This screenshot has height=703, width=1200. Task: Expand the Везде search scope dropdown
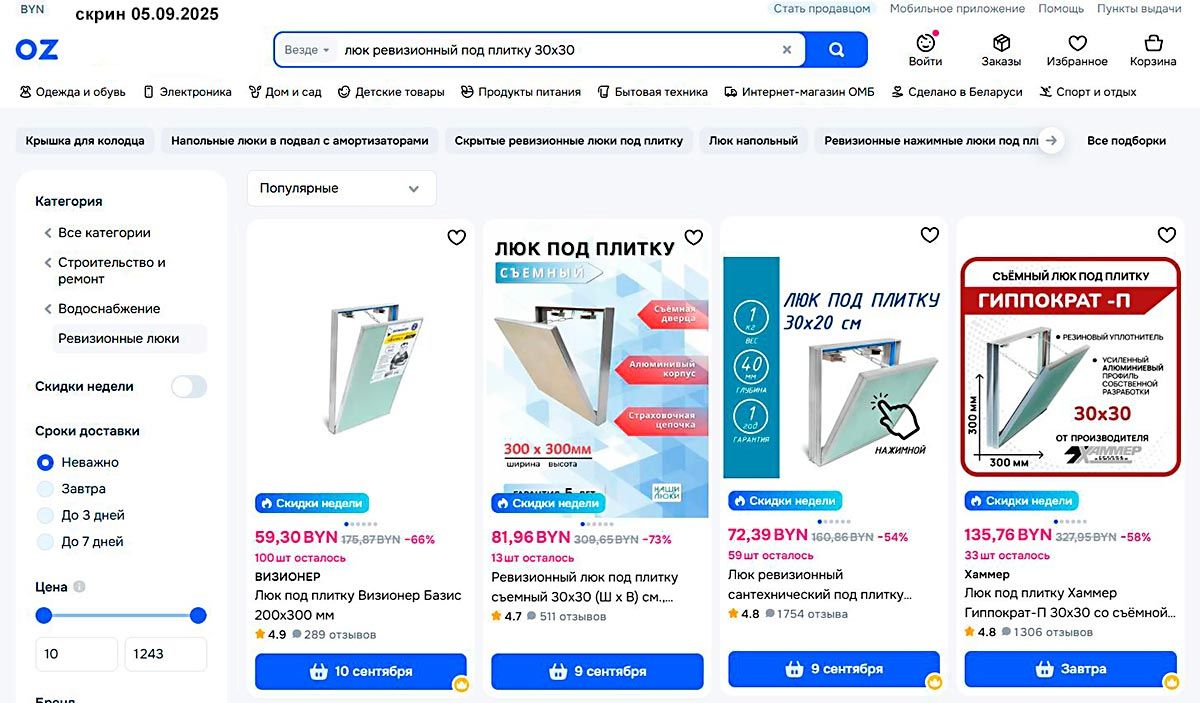[x=307, y=50]
